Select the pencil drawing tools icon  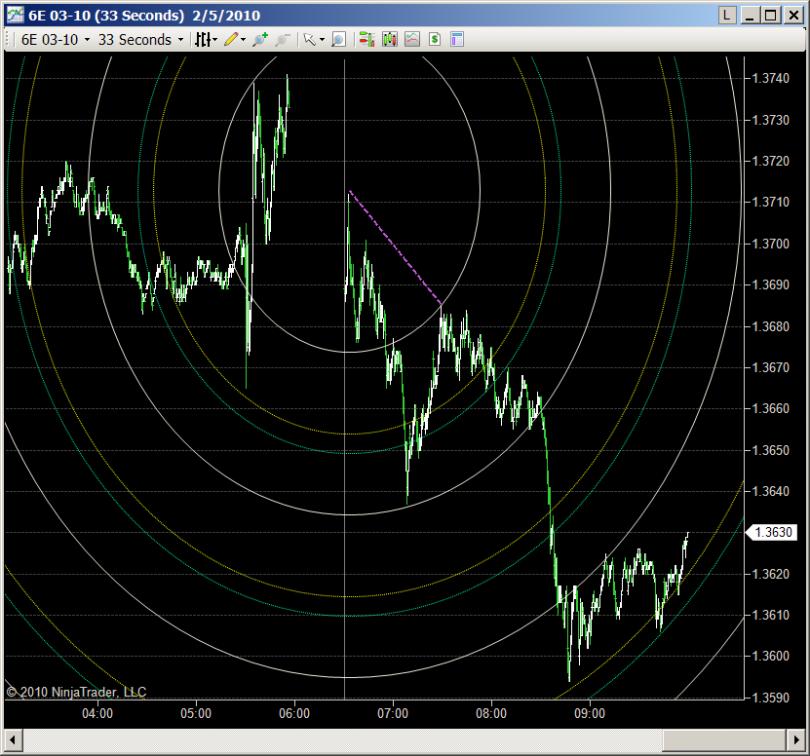(x=230, y=39)
